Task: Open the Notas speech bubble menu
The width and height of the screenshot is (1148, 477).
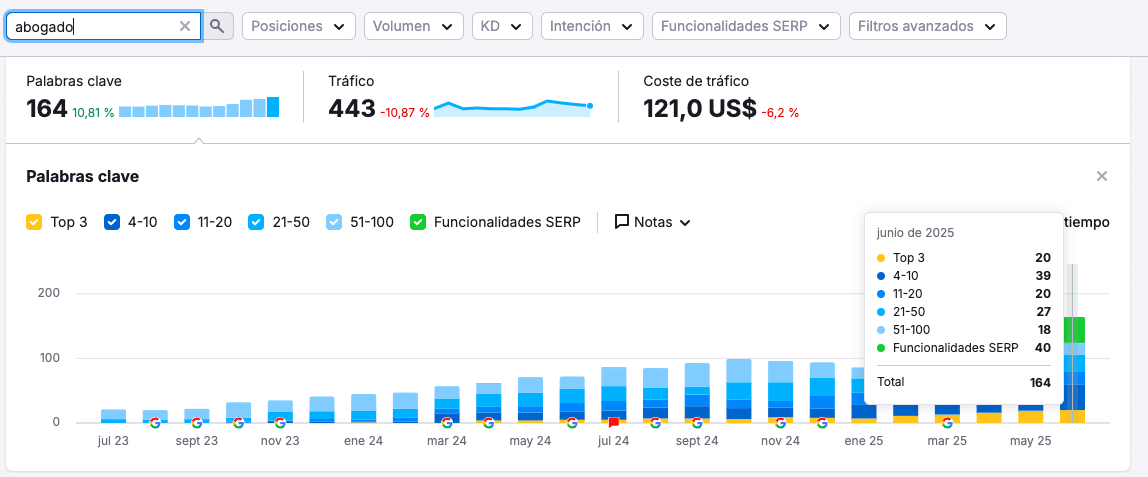Action: tap(652, 222)
